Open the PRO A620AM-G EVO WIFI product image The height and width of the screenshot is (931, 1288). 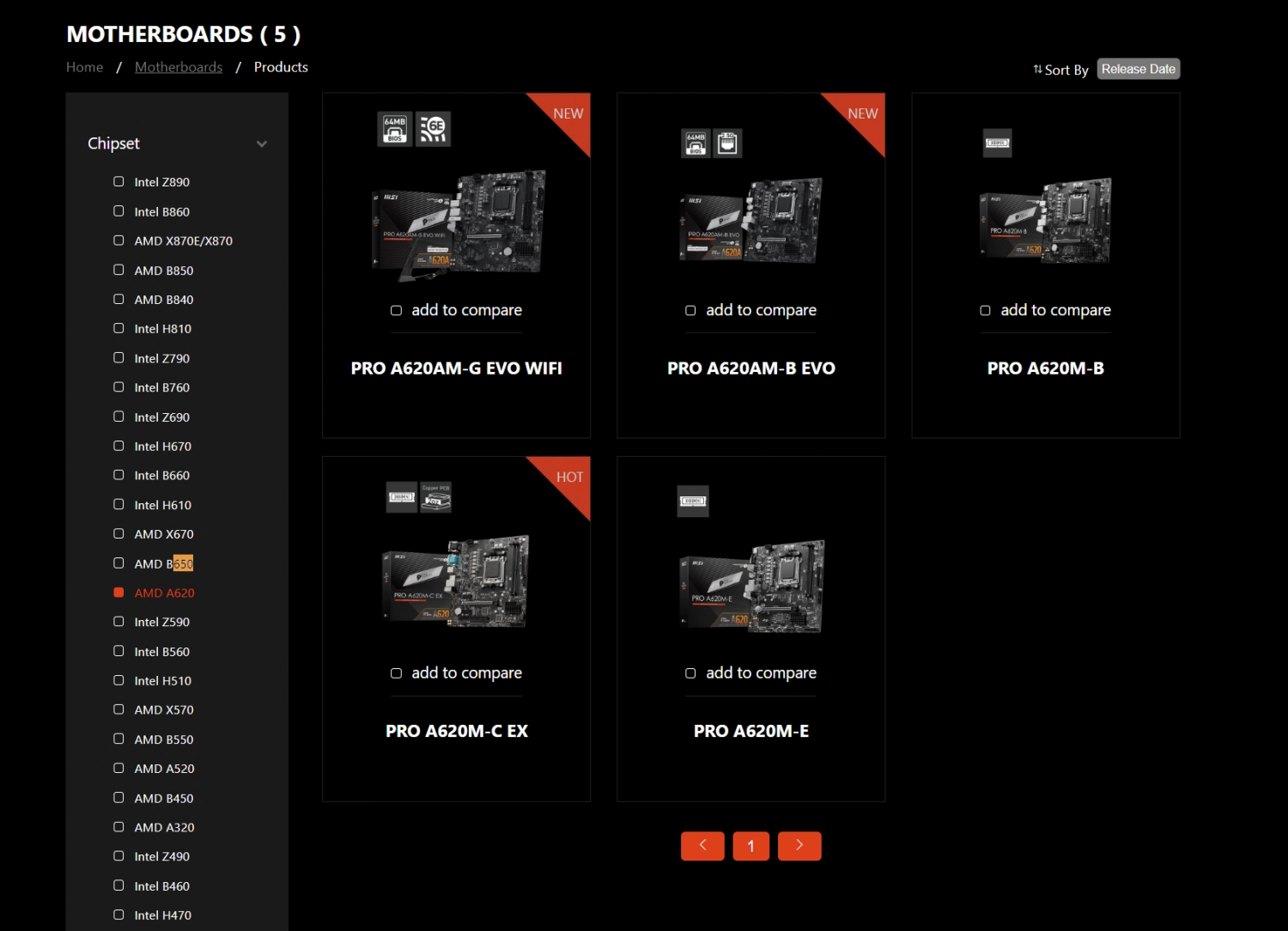pyautogui.click(x=458, y=223)
